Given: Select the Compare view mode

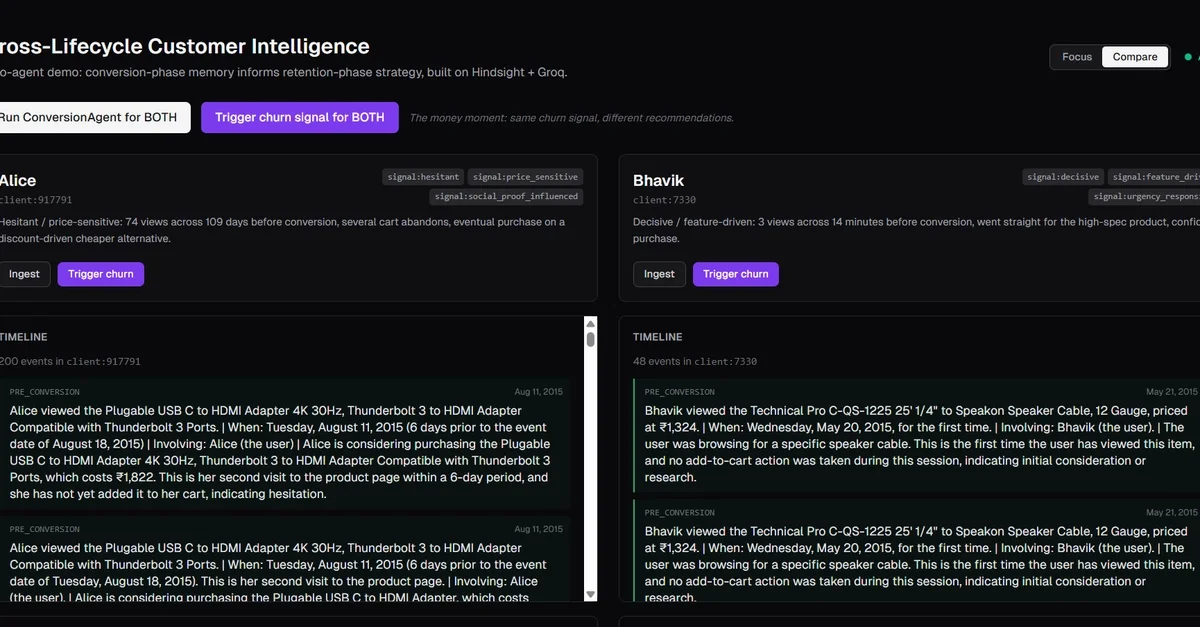Looking at the screenshot, I should click(x=1135, y=57).
